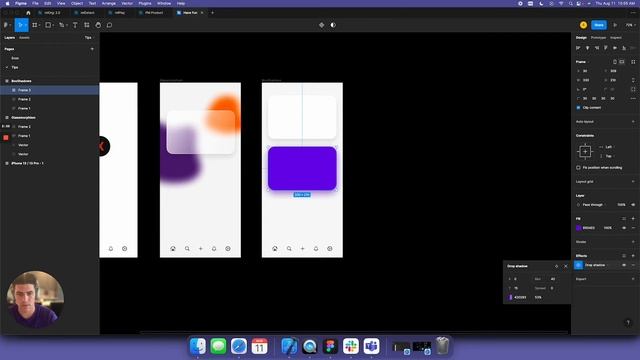Select the Hand tool
Image resolution: width=640 pixels, height=360 pixels.
click(x=98, y=25)
